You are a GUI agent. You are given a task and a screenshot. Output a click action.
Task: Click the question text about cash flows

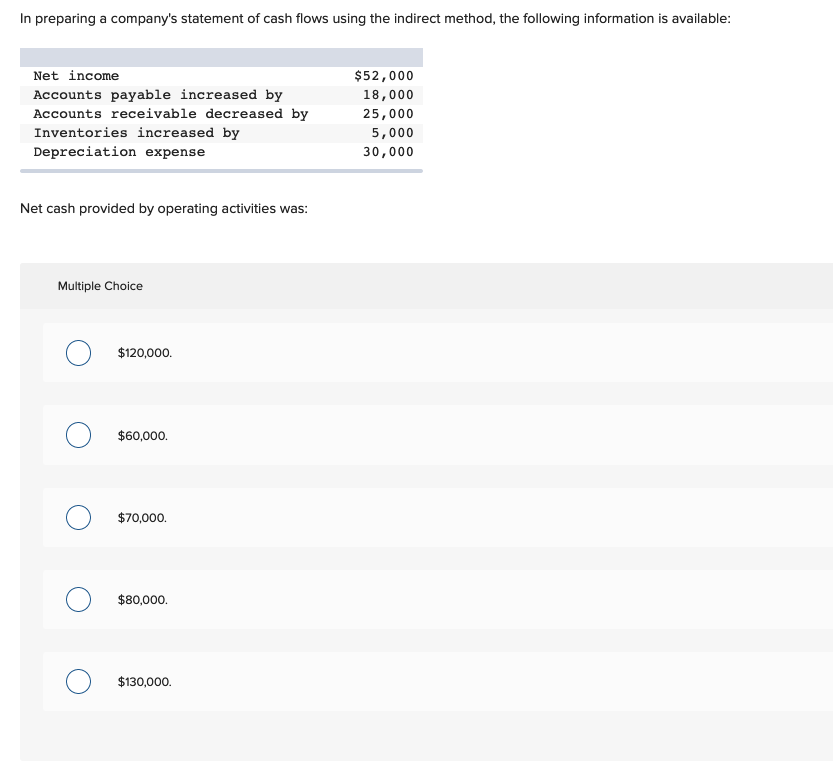375,18
